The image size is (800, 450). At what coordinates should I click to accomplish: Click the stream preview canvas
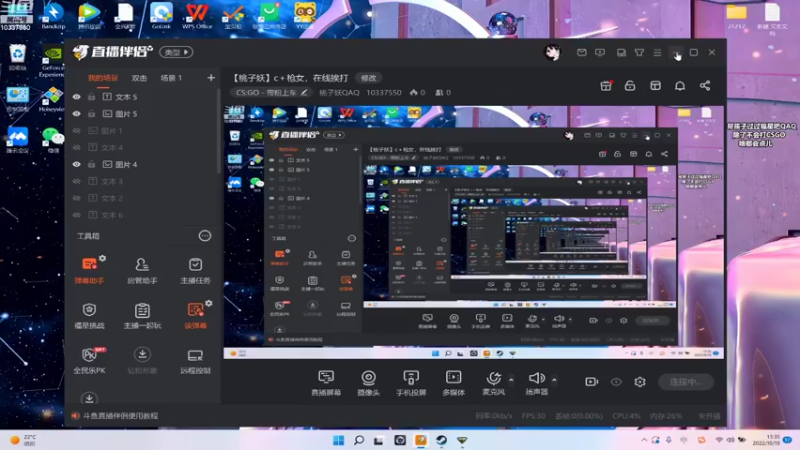point(473,232)
